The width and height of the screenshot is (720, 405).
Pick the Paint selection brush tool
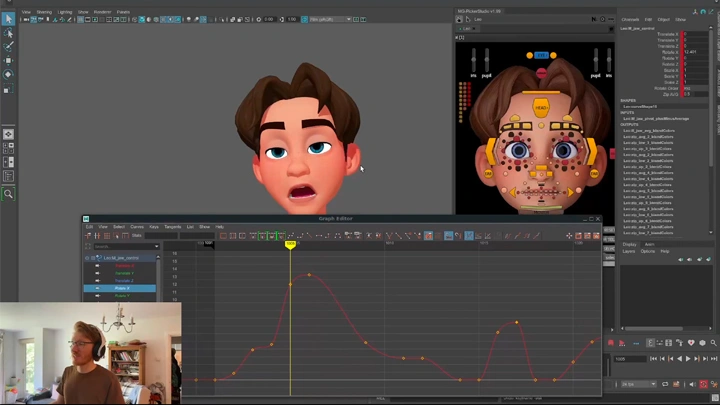coord(8,46)
